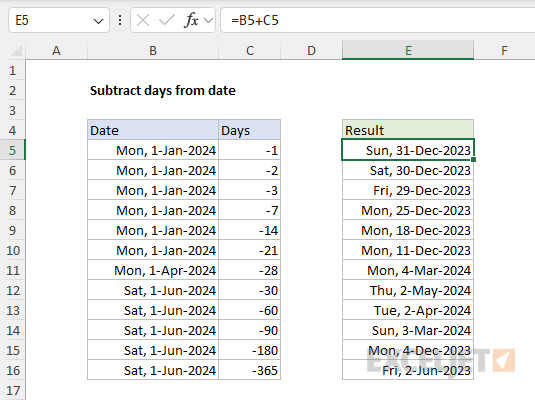Select row 7 header
535x400 pixels.
tap(13, 190)
